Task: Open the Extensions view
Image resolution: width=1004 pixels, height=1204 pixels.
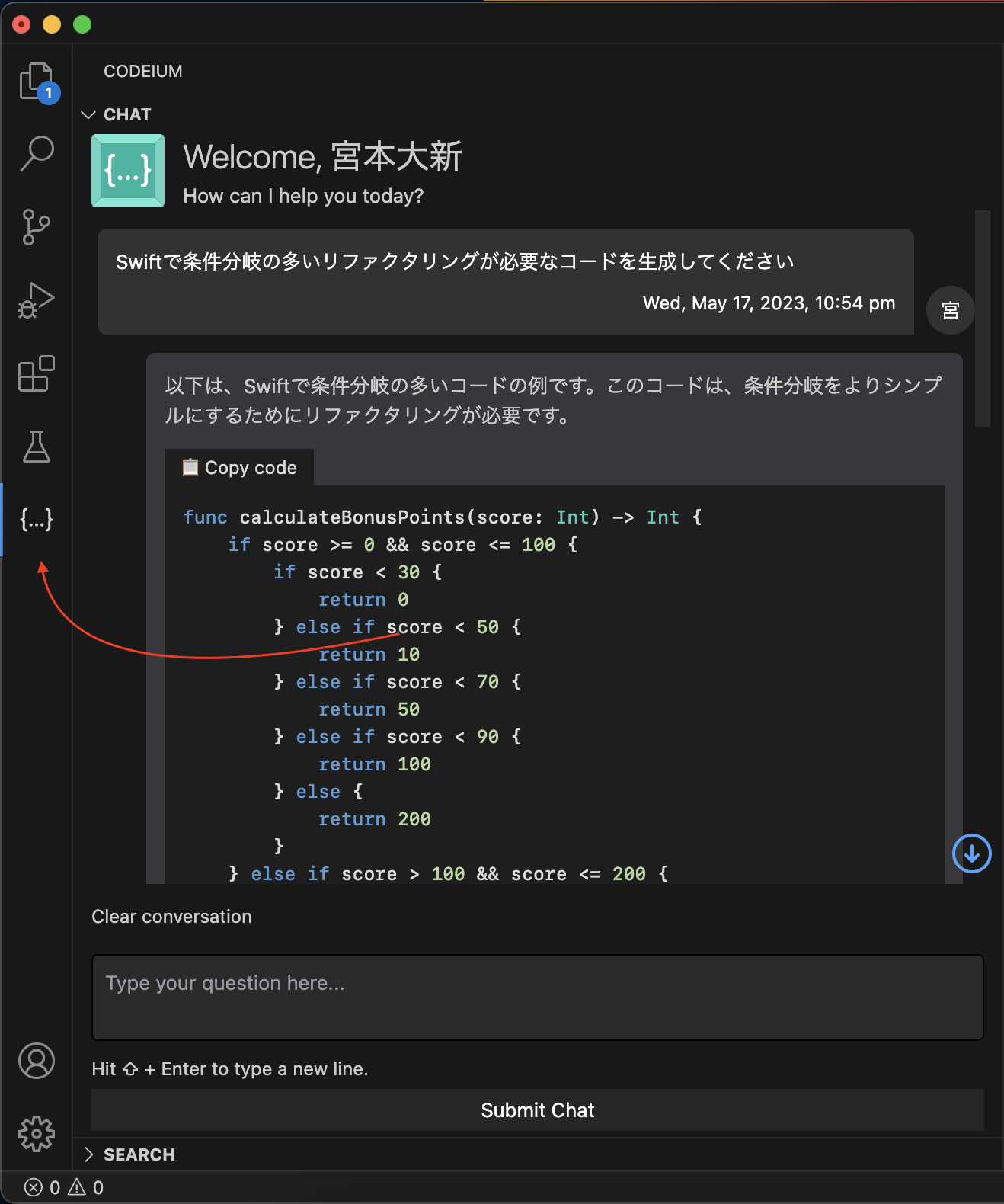Action: tap(37, 373)
